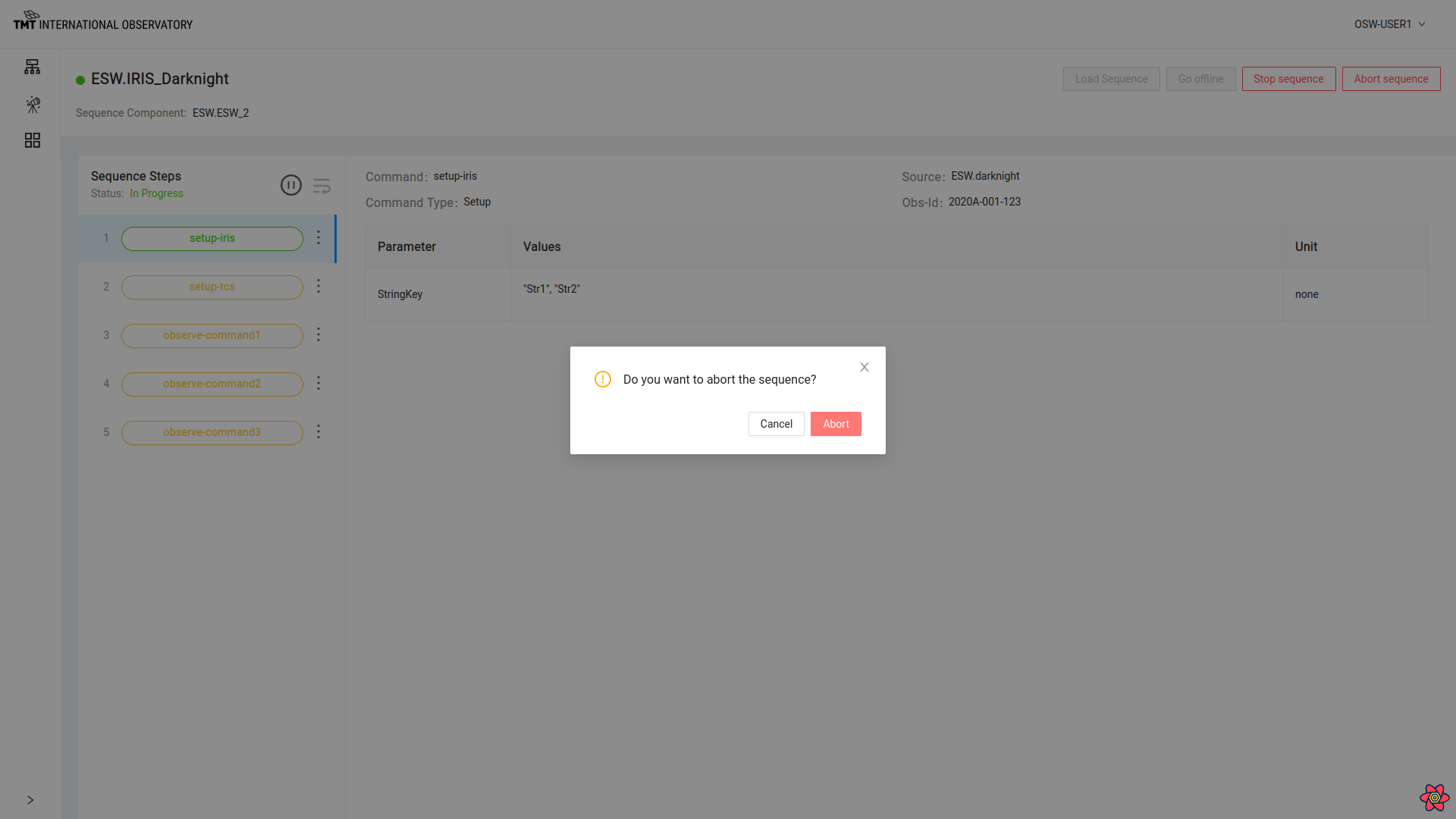This screenshot has height=819, width=1456.
Task: Select the observe-command2 step
Action: (212, 384)
